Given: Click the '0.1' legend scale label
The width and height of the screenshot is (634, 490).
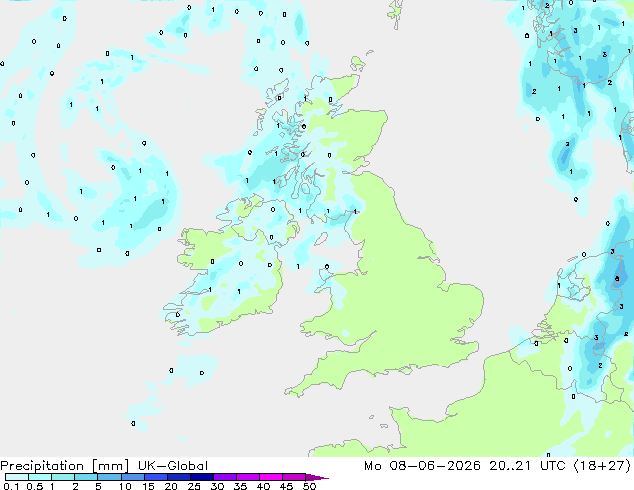Looking at the screenshot, I should [11, 486].
